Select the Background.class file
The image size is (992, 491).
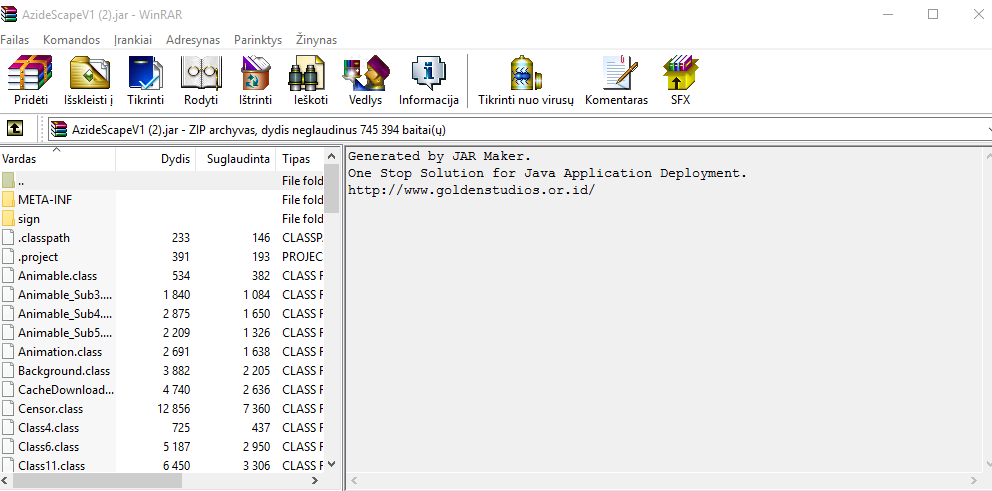pyautogui.click(x=64, y=371)
